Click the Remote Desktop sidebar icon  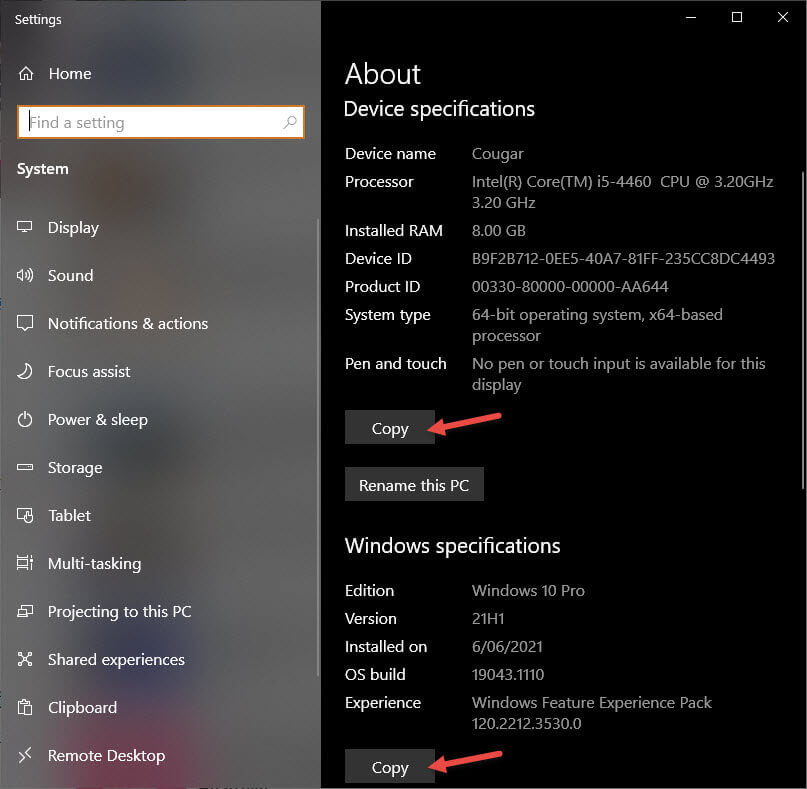(x=24, y=755)
